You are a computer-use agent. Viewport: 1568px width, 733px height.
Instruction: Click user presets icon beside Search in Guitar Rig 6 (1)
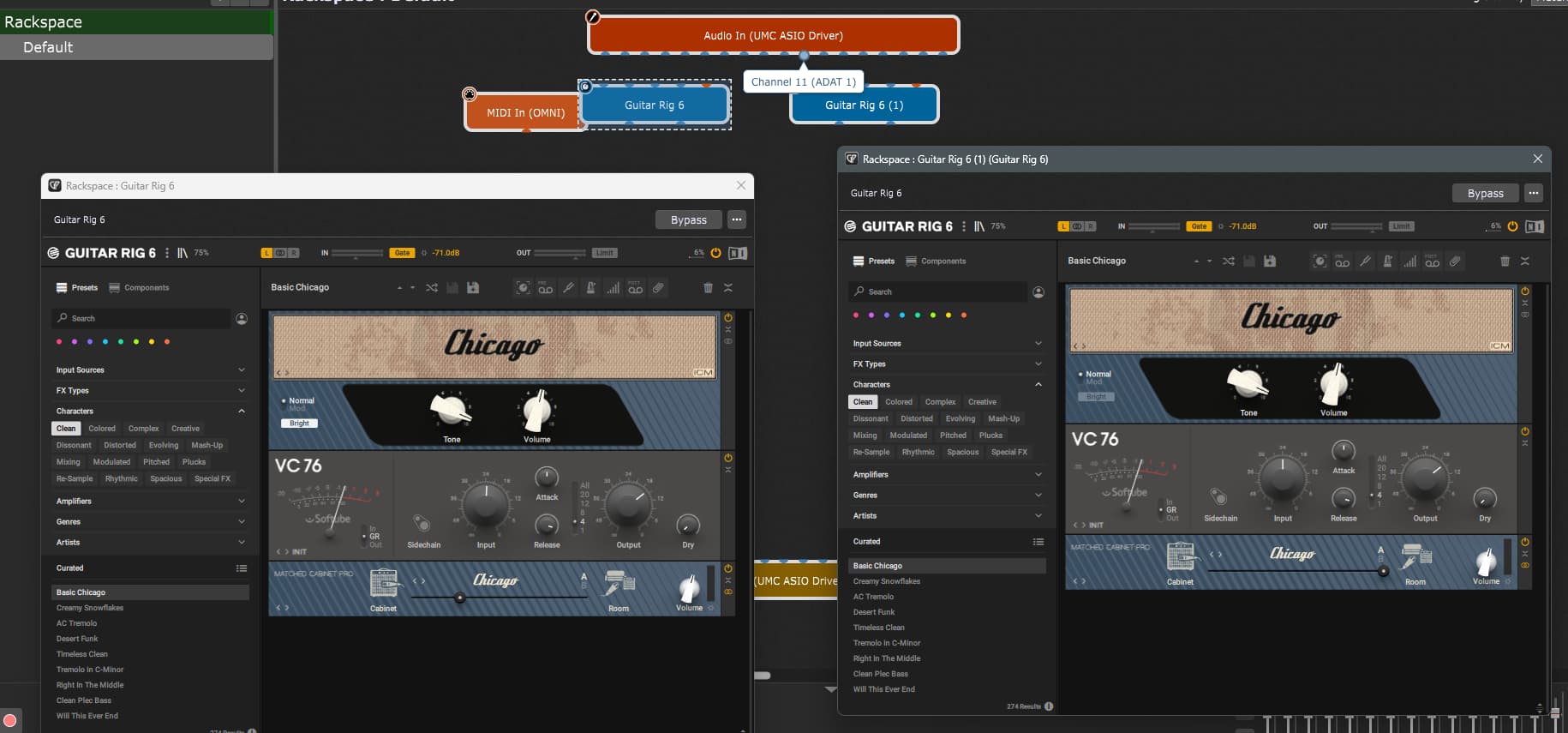pos(1038,292)
